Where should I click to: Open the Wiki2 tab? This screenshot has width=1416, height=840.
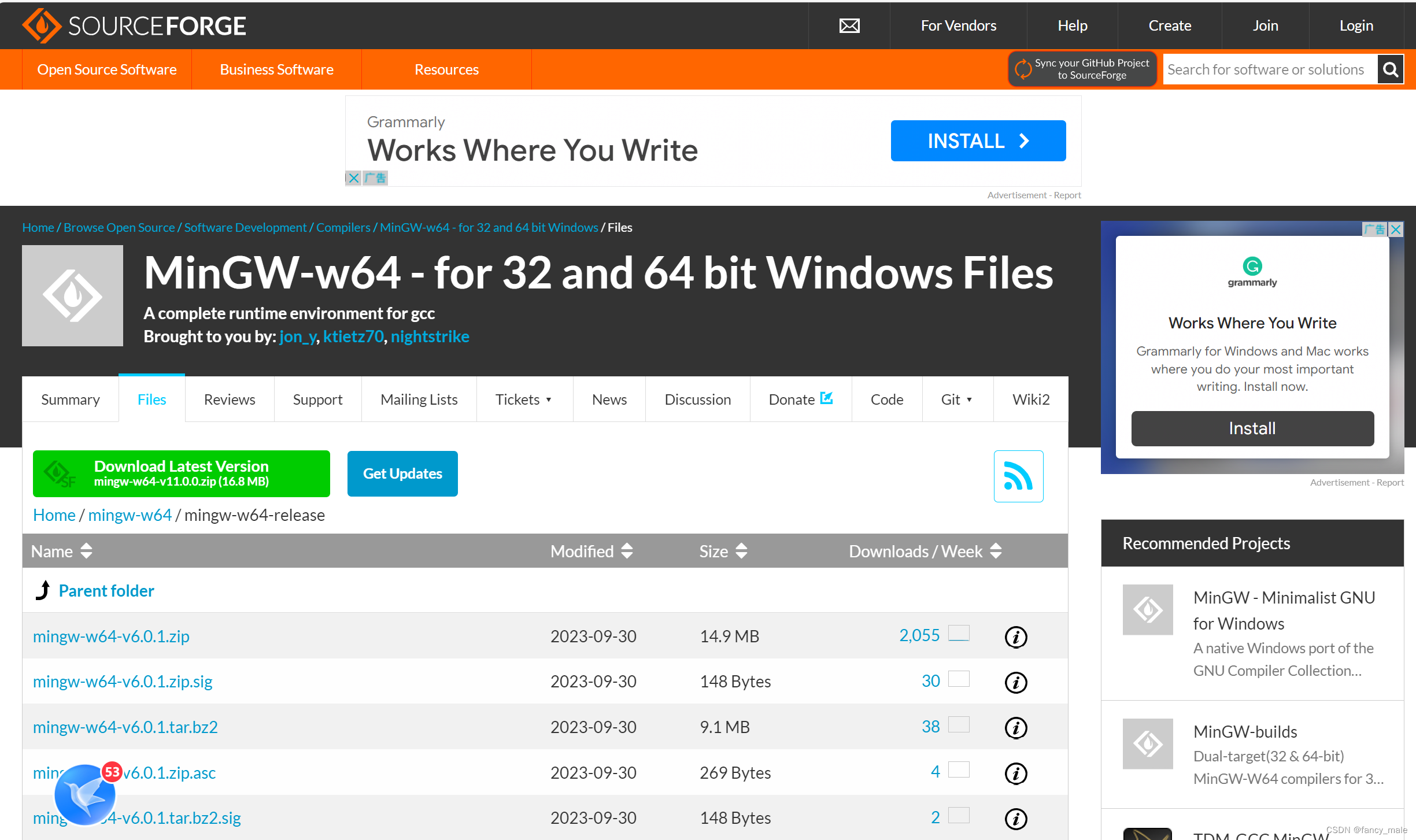[1031, 399]
